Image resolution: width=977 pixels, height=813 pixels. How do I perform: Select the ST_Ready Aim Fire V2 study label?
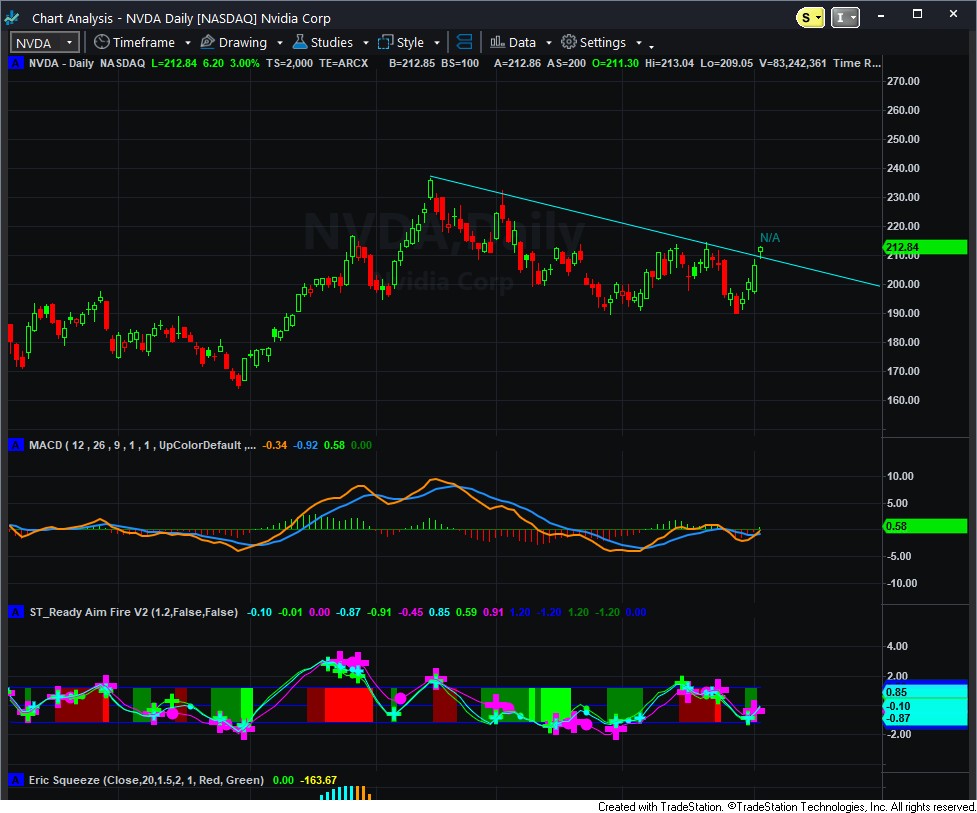tap(133, 612)
